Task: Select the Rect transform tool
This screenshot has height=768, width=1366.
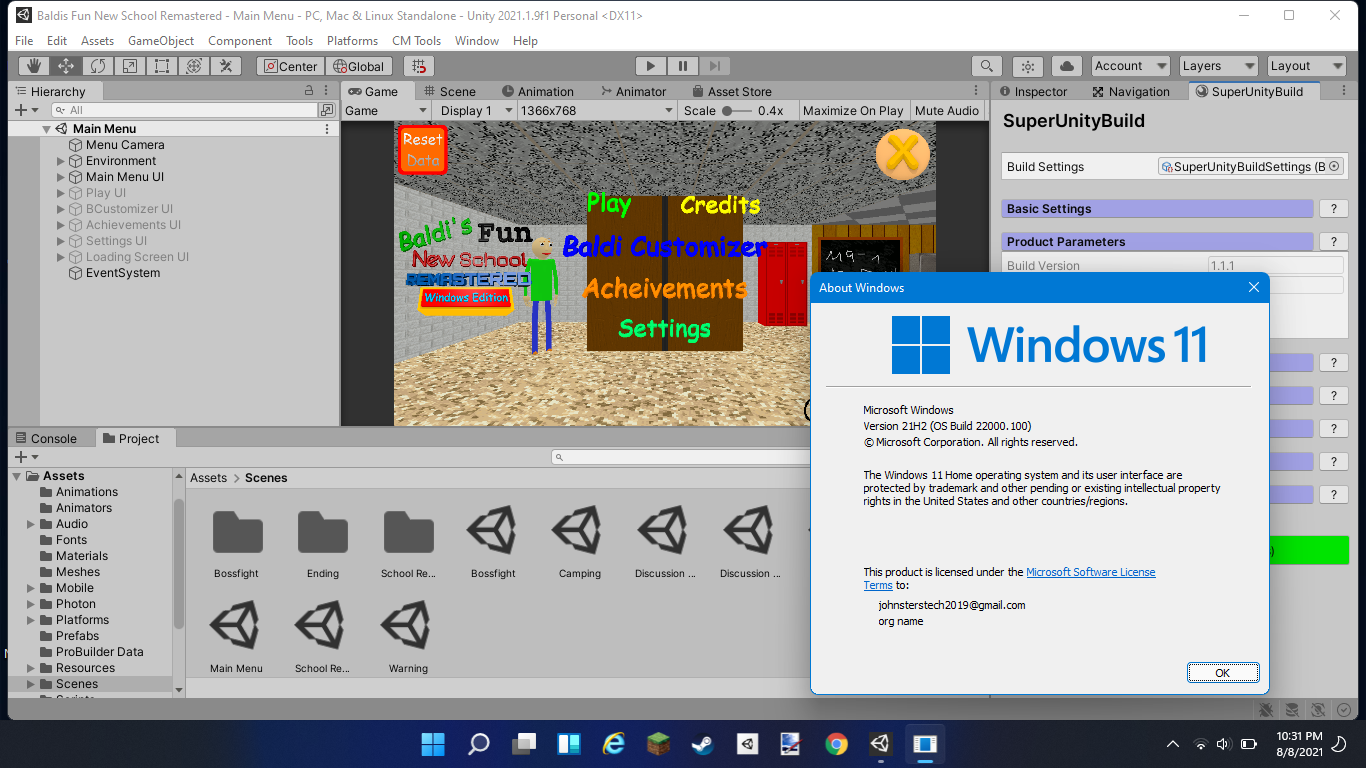Action: [162, 66]
